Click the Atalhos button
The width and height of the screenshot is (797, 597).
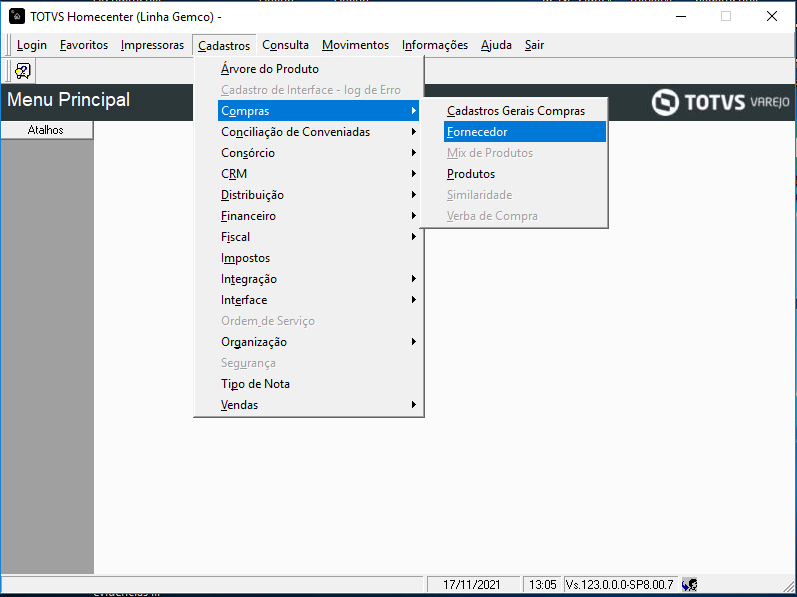46,130
